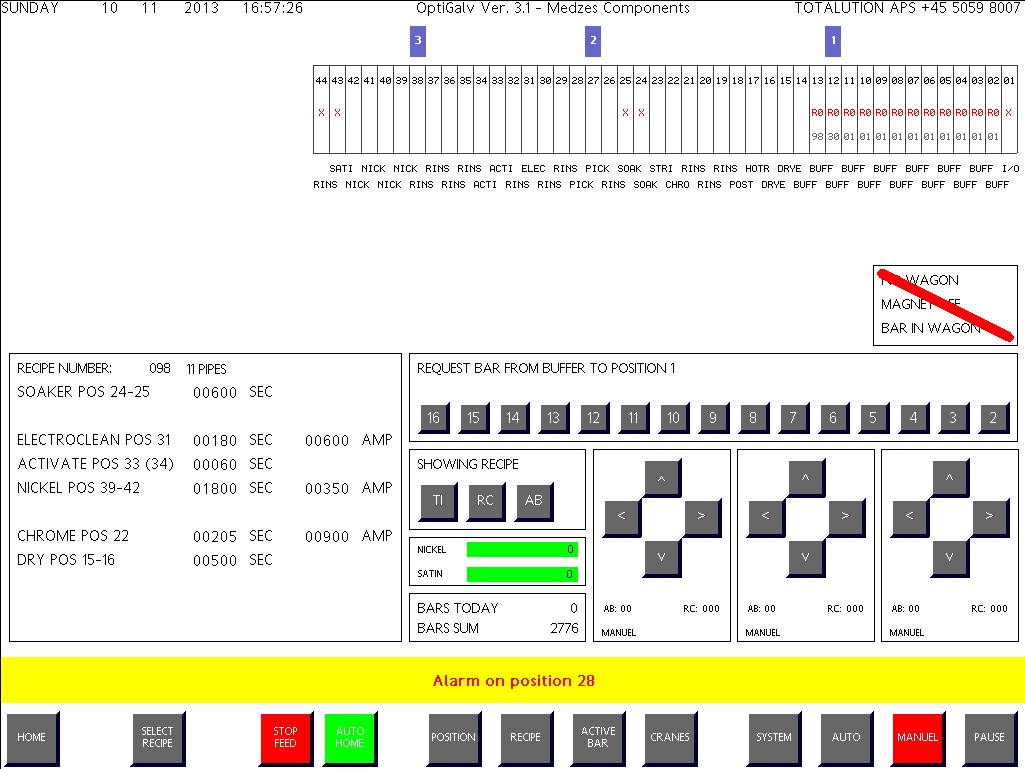
Task: Request bar from buffer 15
Action: (474, 419)
